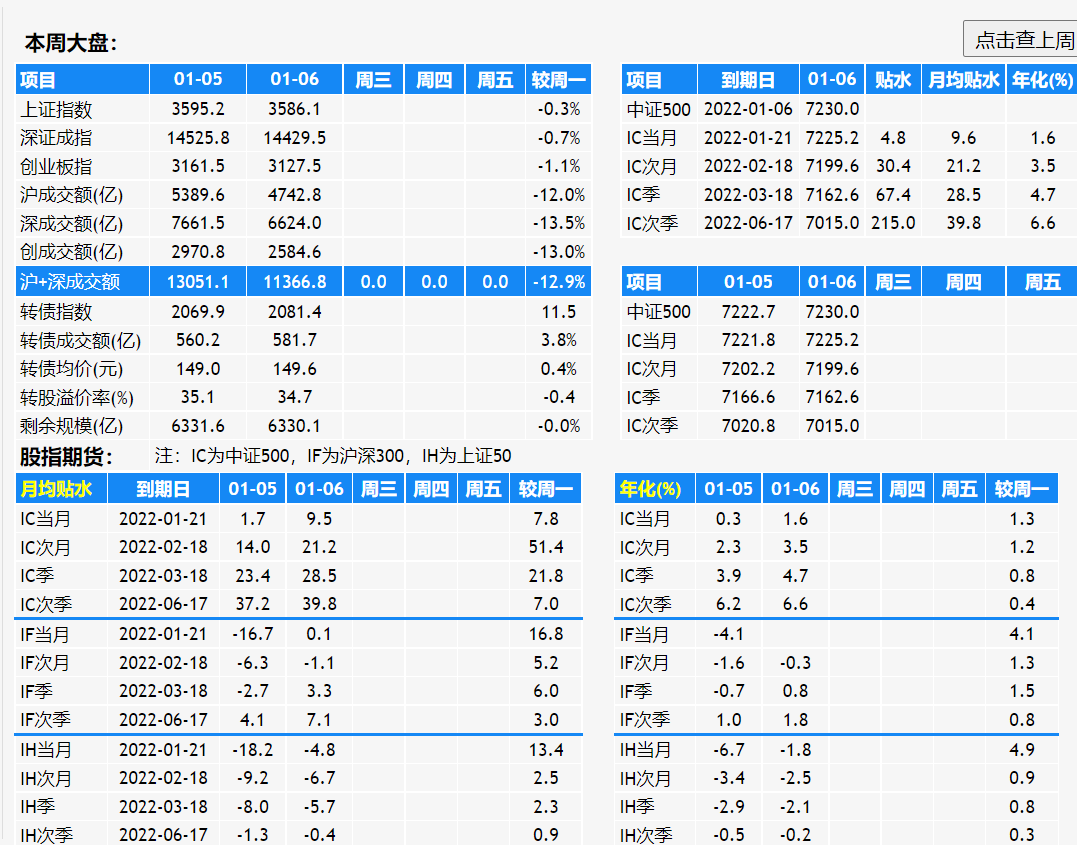Click 中证500 01-05 value 7222.7
Screen dimensions: 1077x845
point(748,312)
